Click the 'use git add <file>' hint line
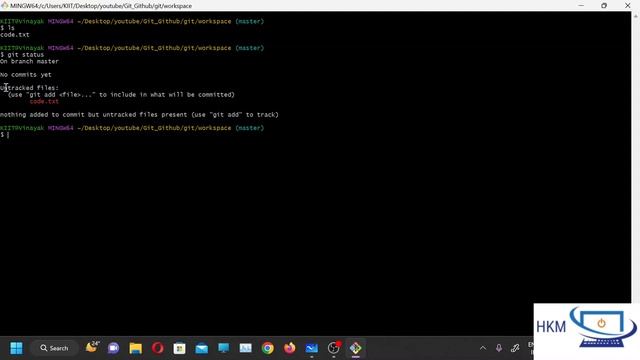The height and width of the screenshot is (360, 640). point(121,94)
